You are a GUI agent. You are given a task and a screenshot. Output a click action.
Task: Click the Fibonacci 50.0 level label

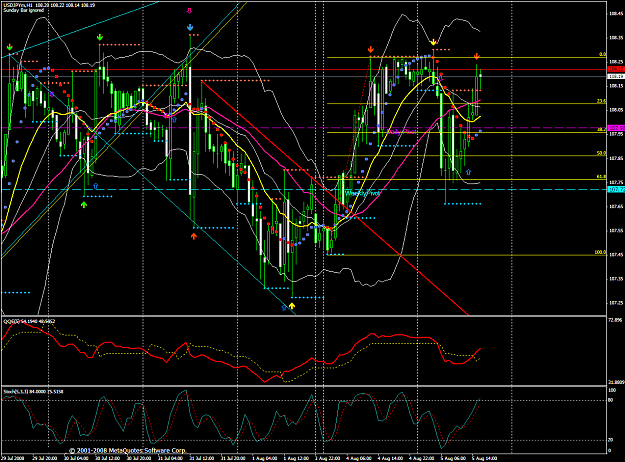[601, 153]
